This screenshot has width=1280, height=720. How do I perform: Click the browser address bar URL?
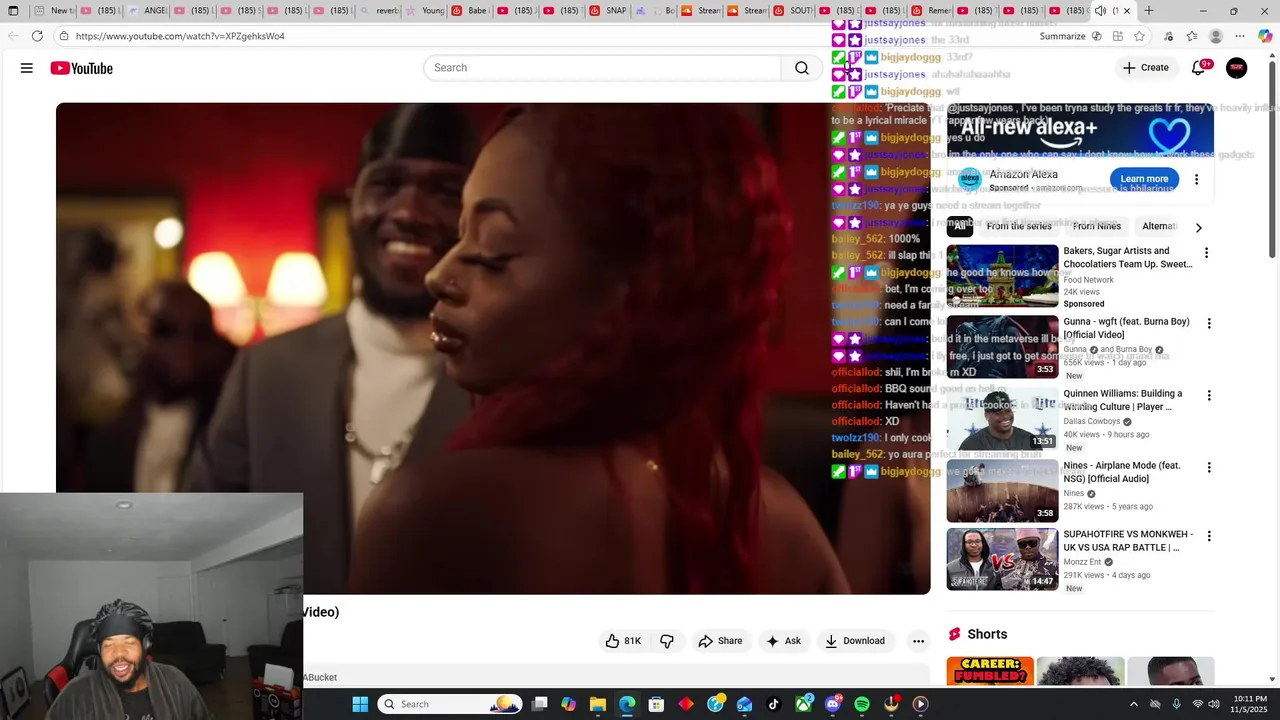[x=180, y=36]
